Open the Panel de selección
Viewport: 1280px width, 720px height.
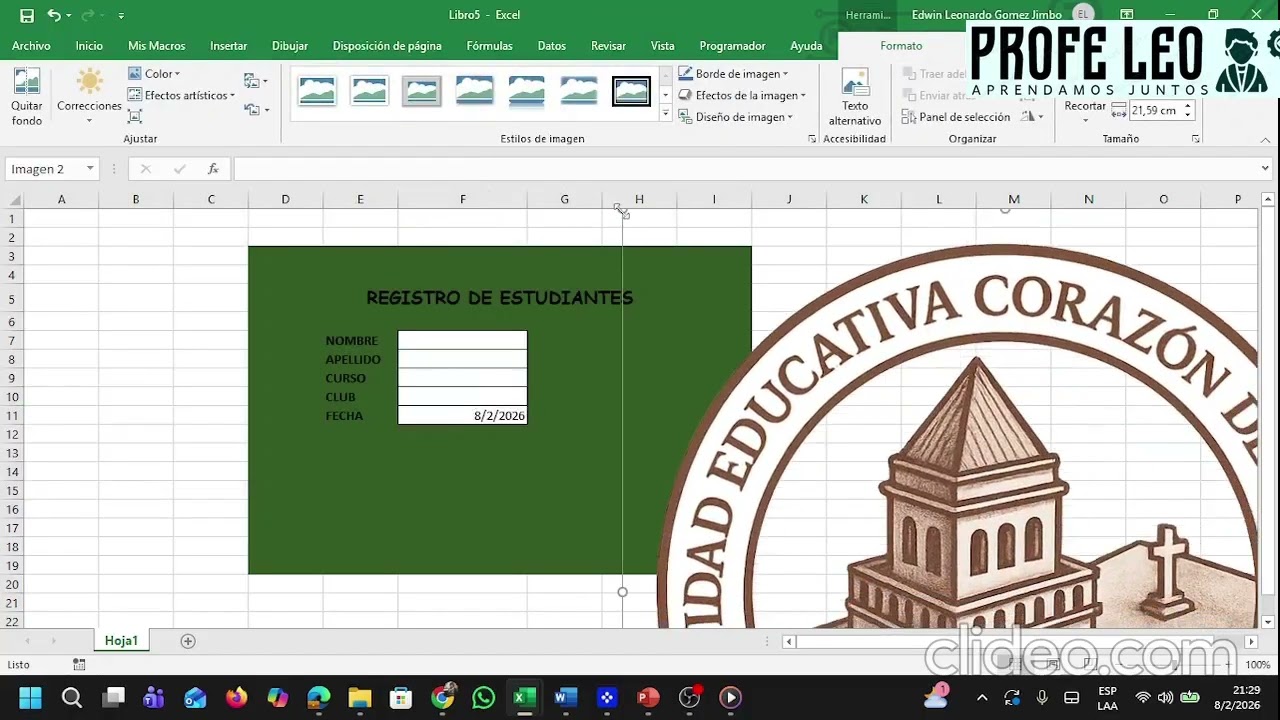tap(956, 117)
